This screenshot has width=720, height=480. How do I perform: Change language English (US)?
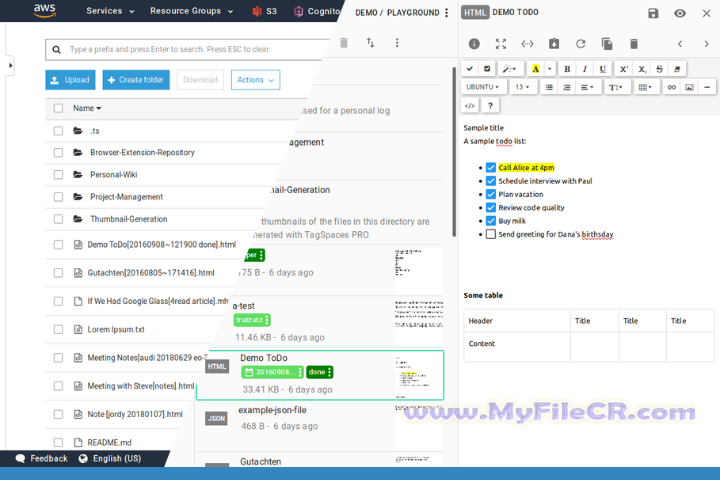(x=110, y=458)
